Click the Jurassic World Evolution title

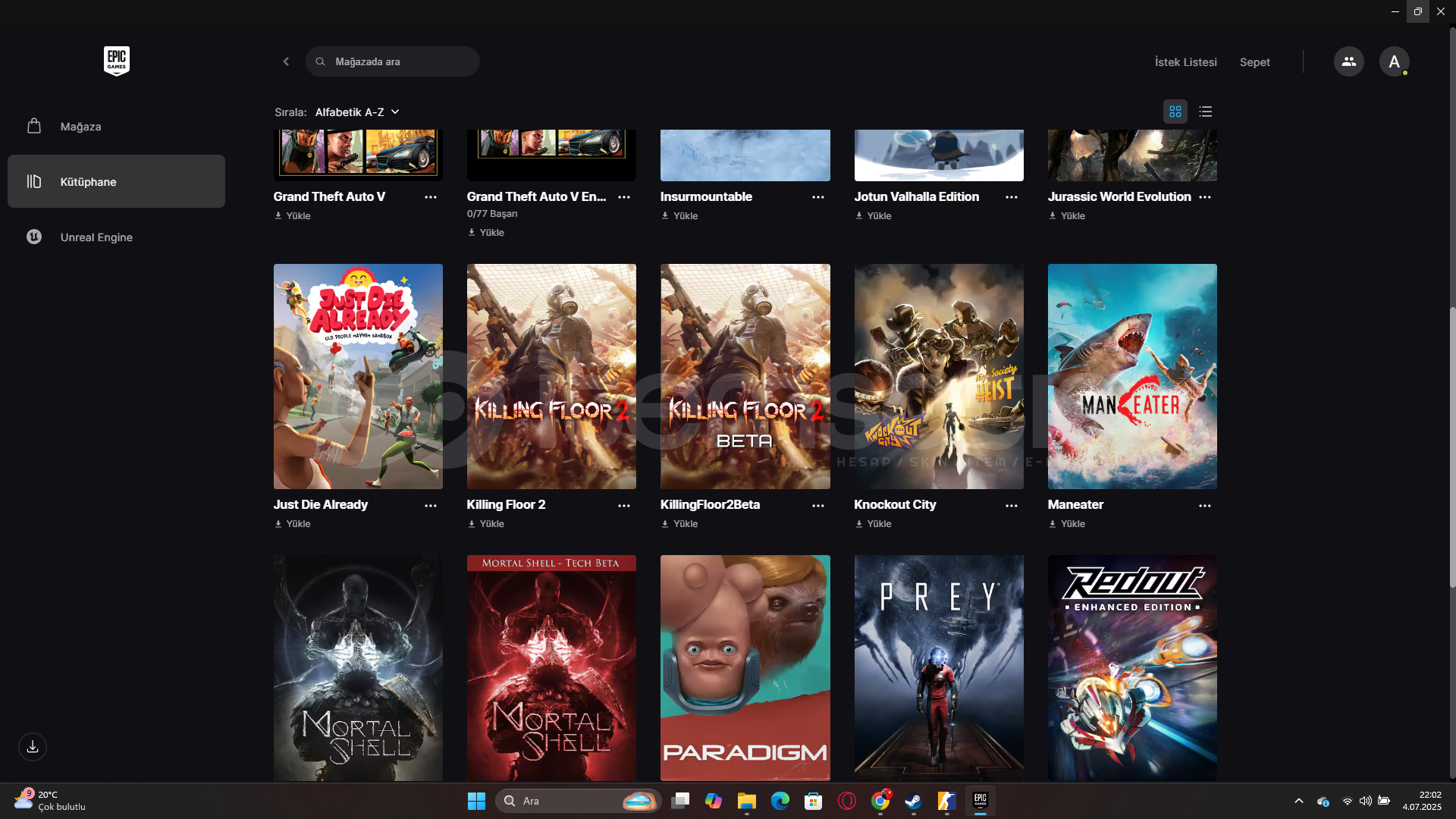click(x=1119, y=196)
